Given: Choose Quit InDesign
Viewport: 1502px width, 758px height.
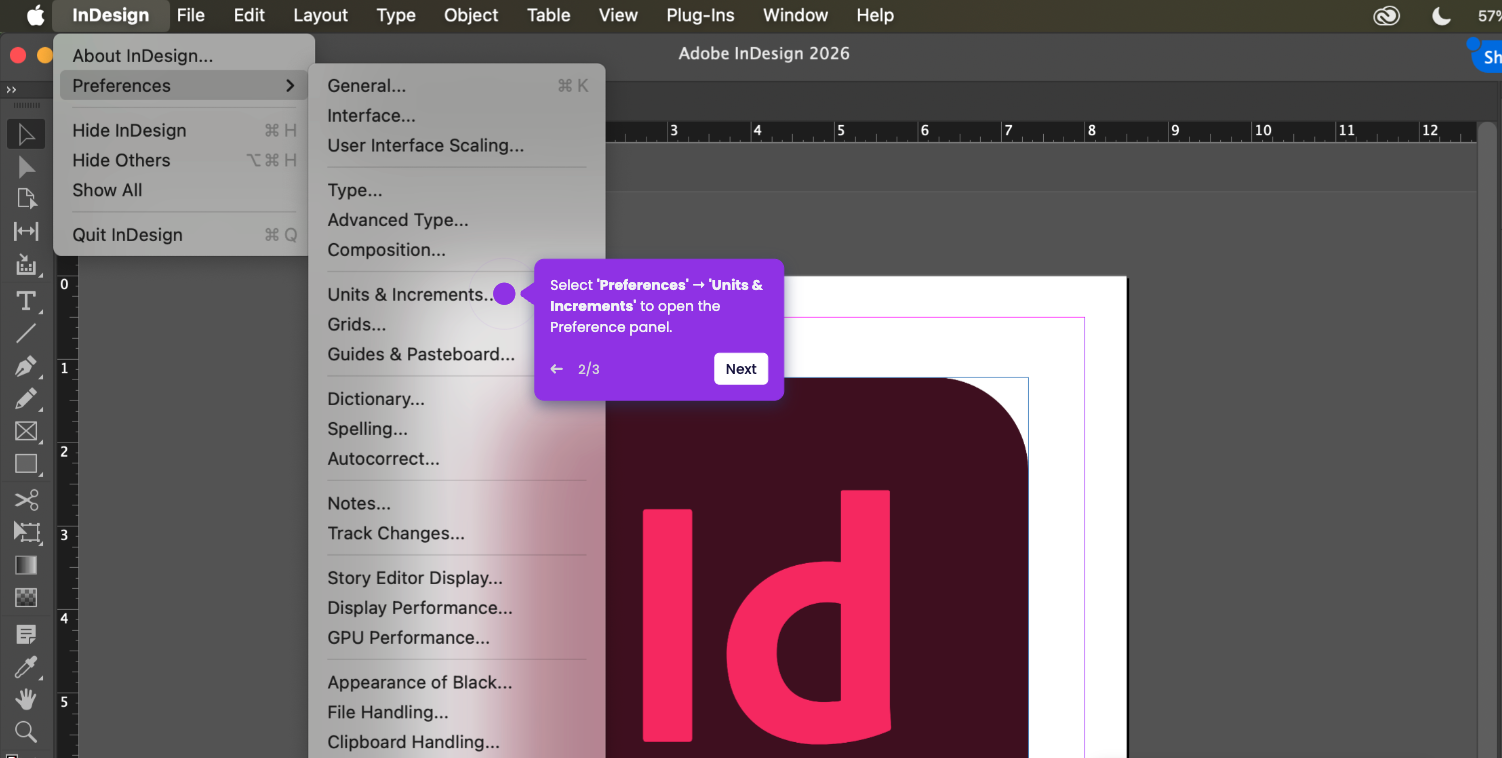Looking at the screenshot, I should (x=184, y=235).
